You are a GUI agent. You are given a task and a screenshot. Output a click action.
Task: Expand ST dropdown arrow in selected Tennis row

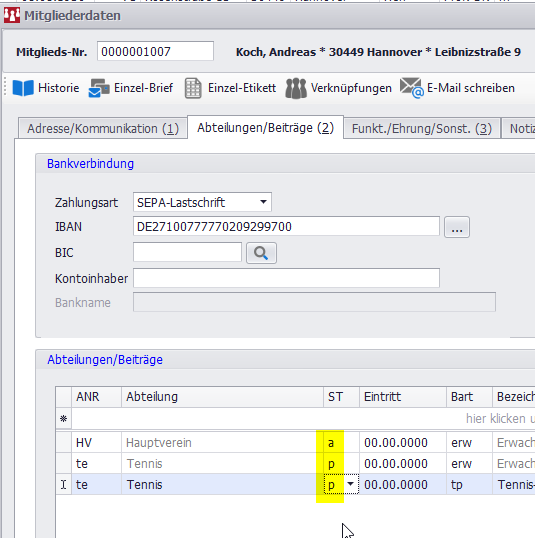[350, 484]
